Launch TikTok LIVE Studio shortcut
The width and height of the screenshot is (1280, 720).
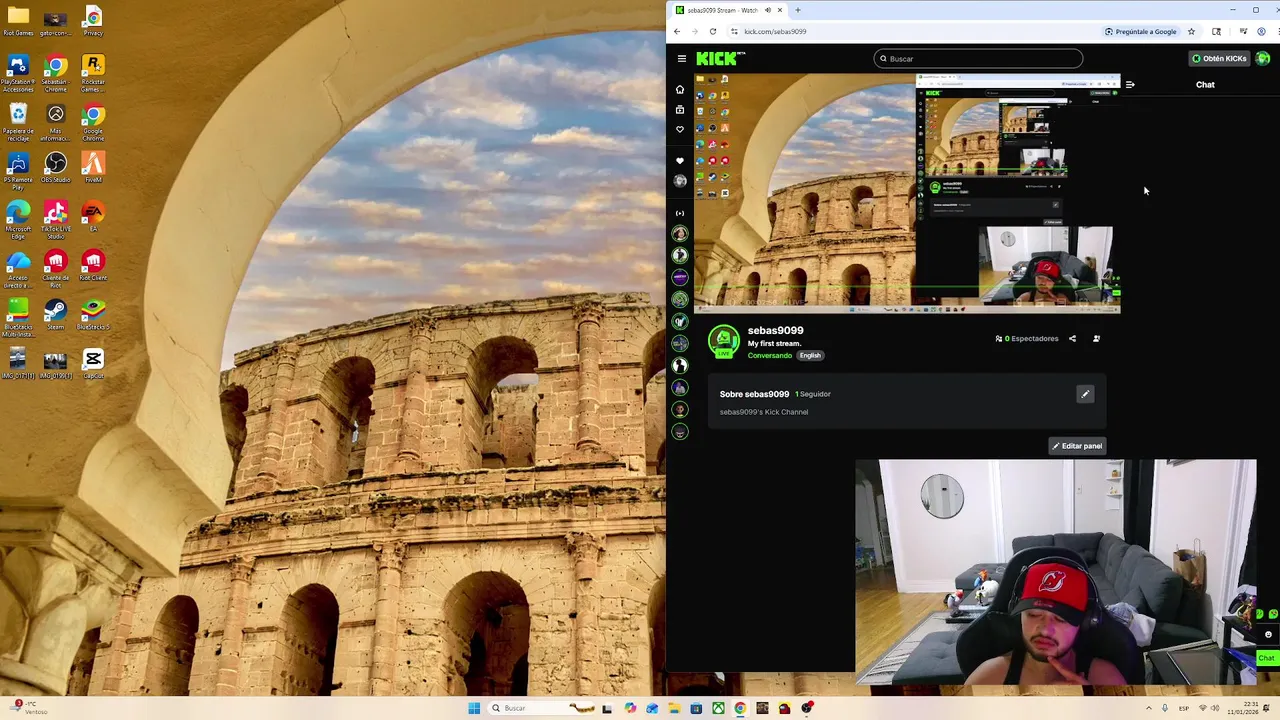click(x=55, y=219)
